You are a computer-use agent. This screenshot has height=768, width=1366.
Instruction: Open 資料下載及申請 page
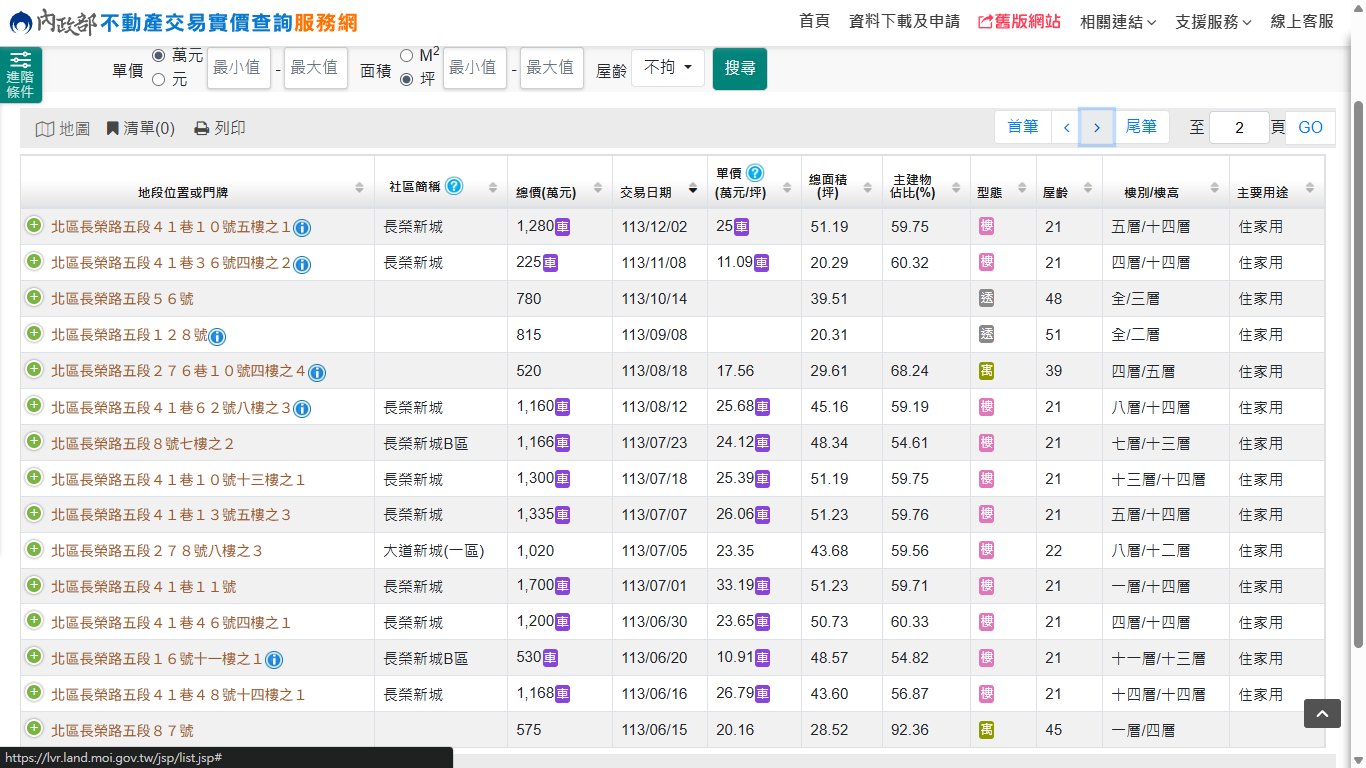click(904, 21)
